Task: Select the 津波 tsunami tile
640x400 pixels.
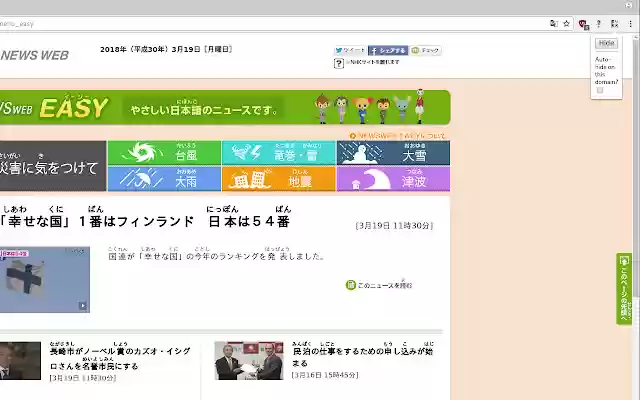Action: point(393,179)
